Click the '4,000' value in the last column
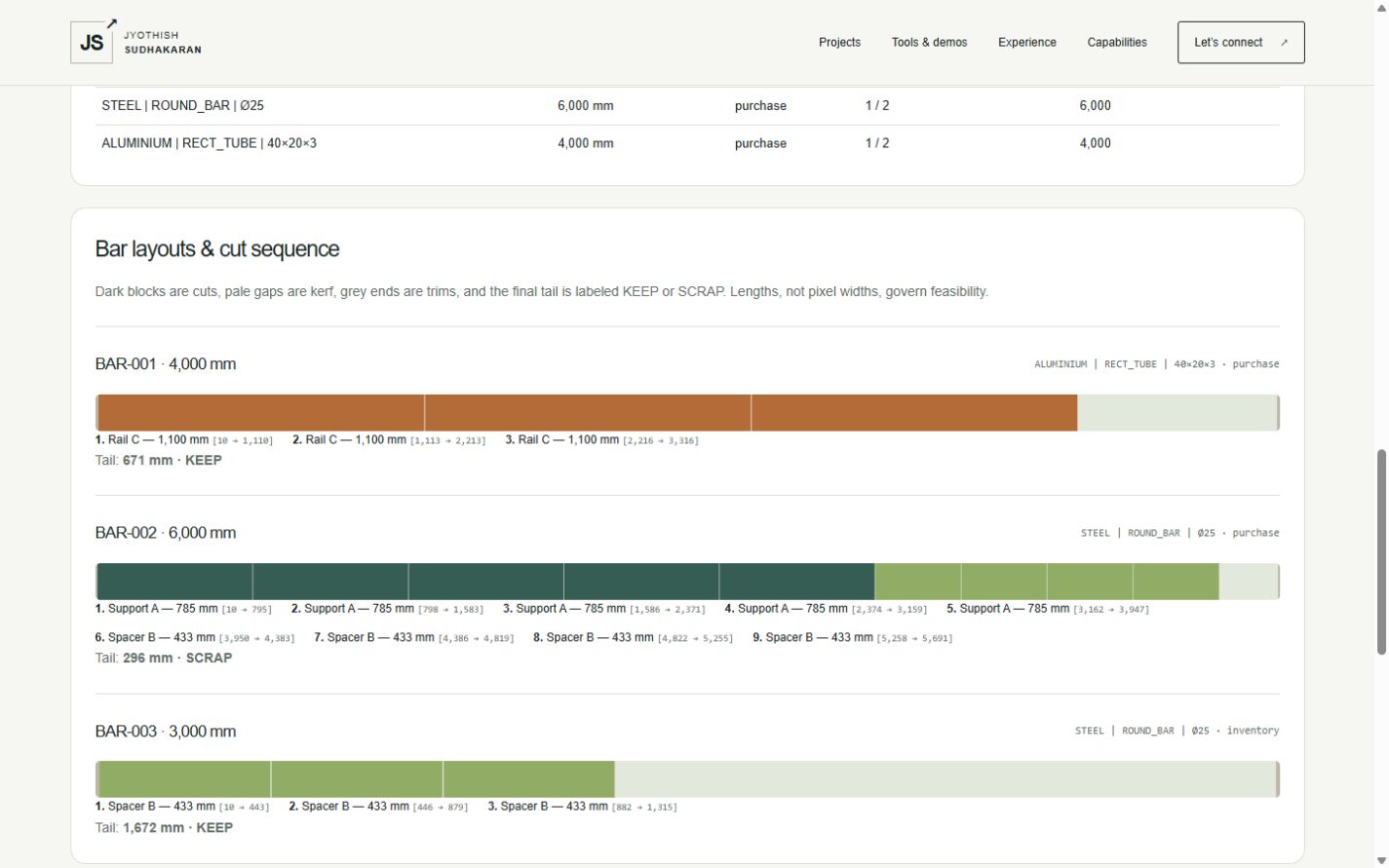Viewport: 1389px width, 868px height. 1095,143
